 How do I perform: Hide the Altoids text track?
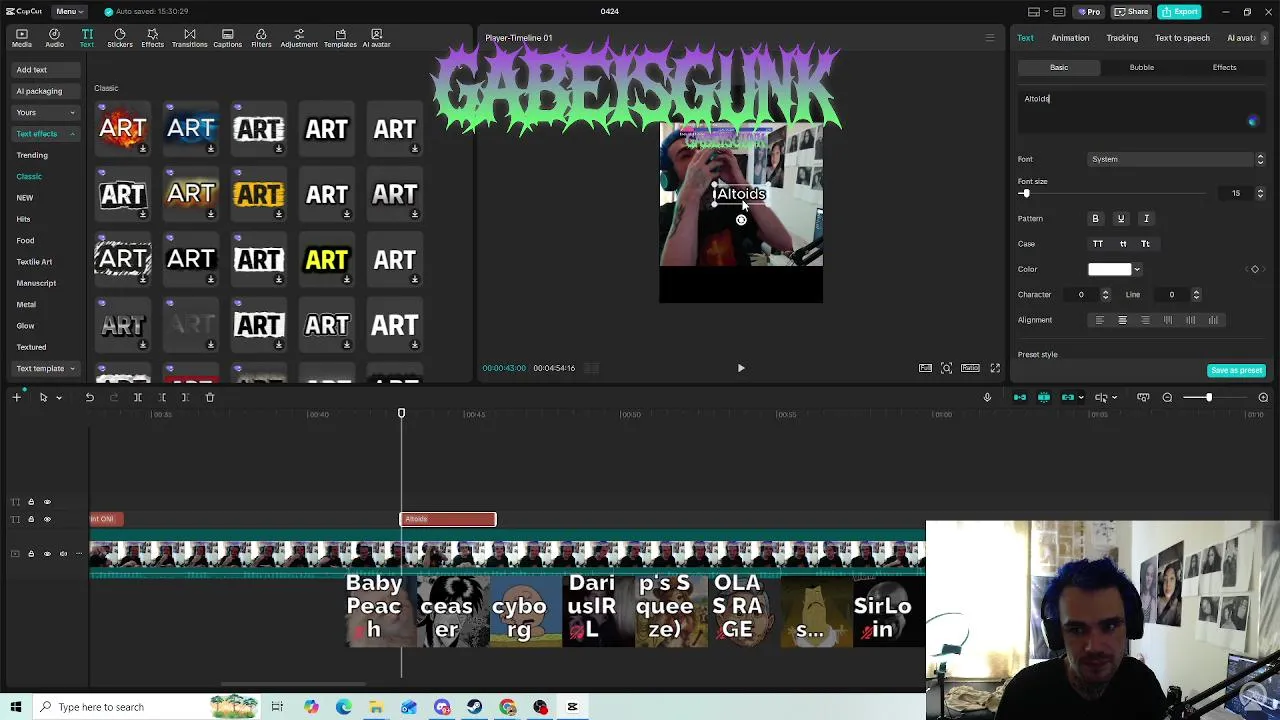(x=47, y=519)
